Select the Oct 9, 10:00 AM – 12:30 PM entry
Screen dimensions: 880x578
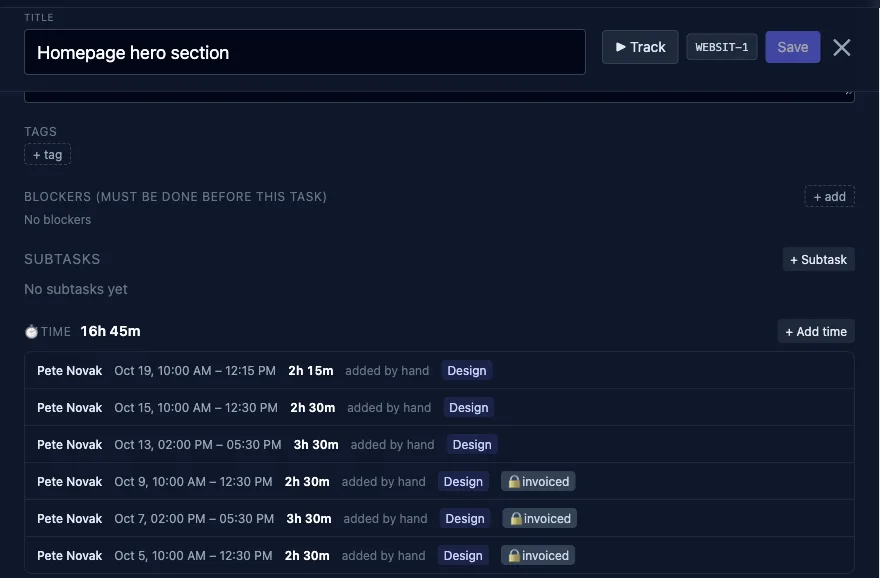[439, 481]
